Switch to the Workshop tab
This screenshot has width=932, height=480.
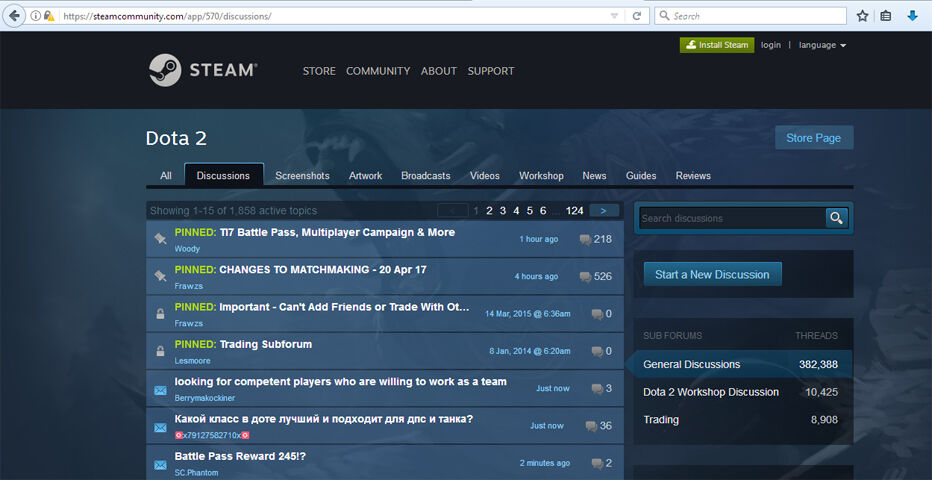(x=541, y=176)
